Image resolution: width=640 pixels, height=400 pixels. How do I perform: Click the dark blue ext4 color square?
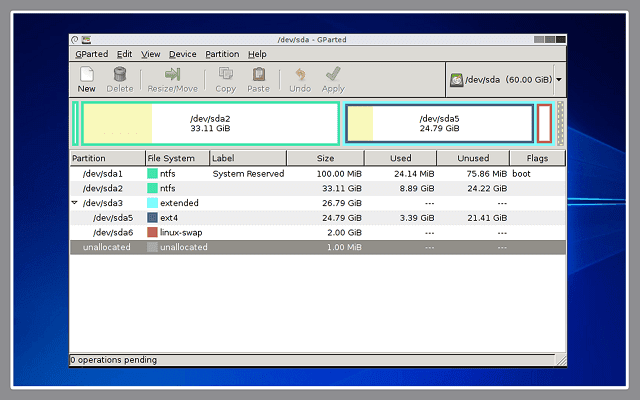tap(152, 218)
